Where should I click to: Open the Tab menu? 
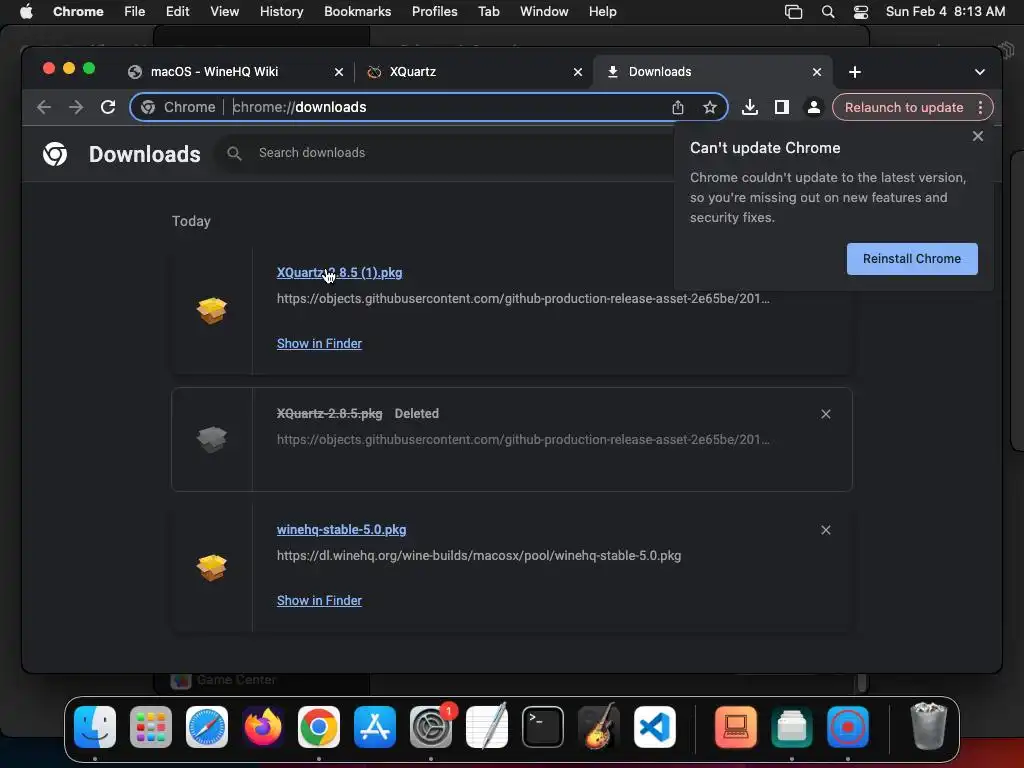click(x=488, y=12)
